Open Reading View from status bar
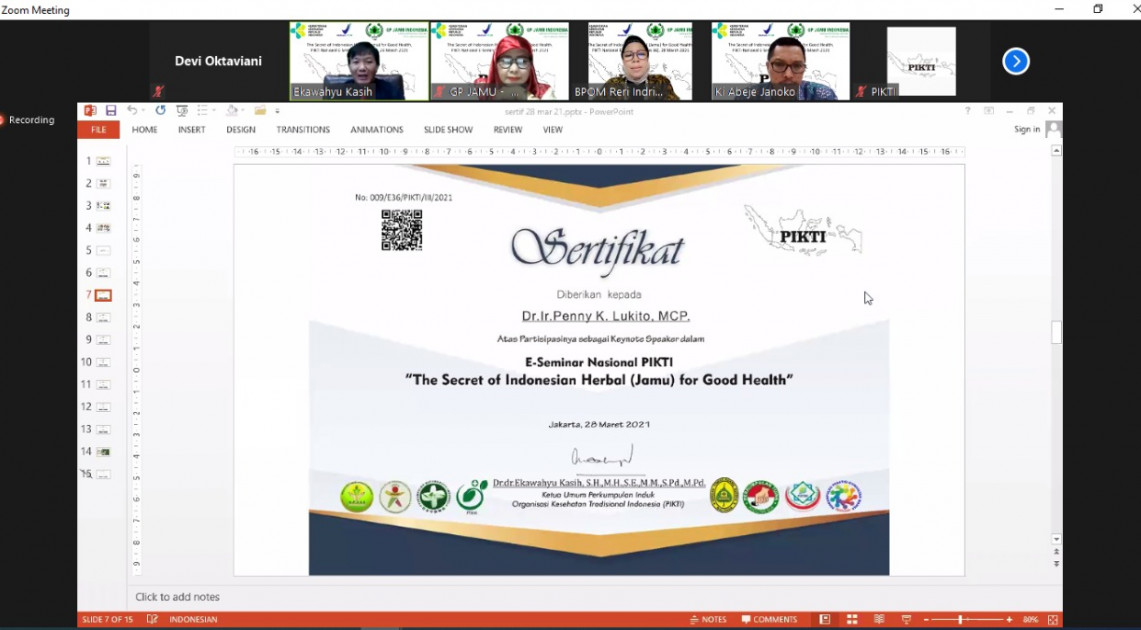The image size is (1141, 630). point(878,620)
